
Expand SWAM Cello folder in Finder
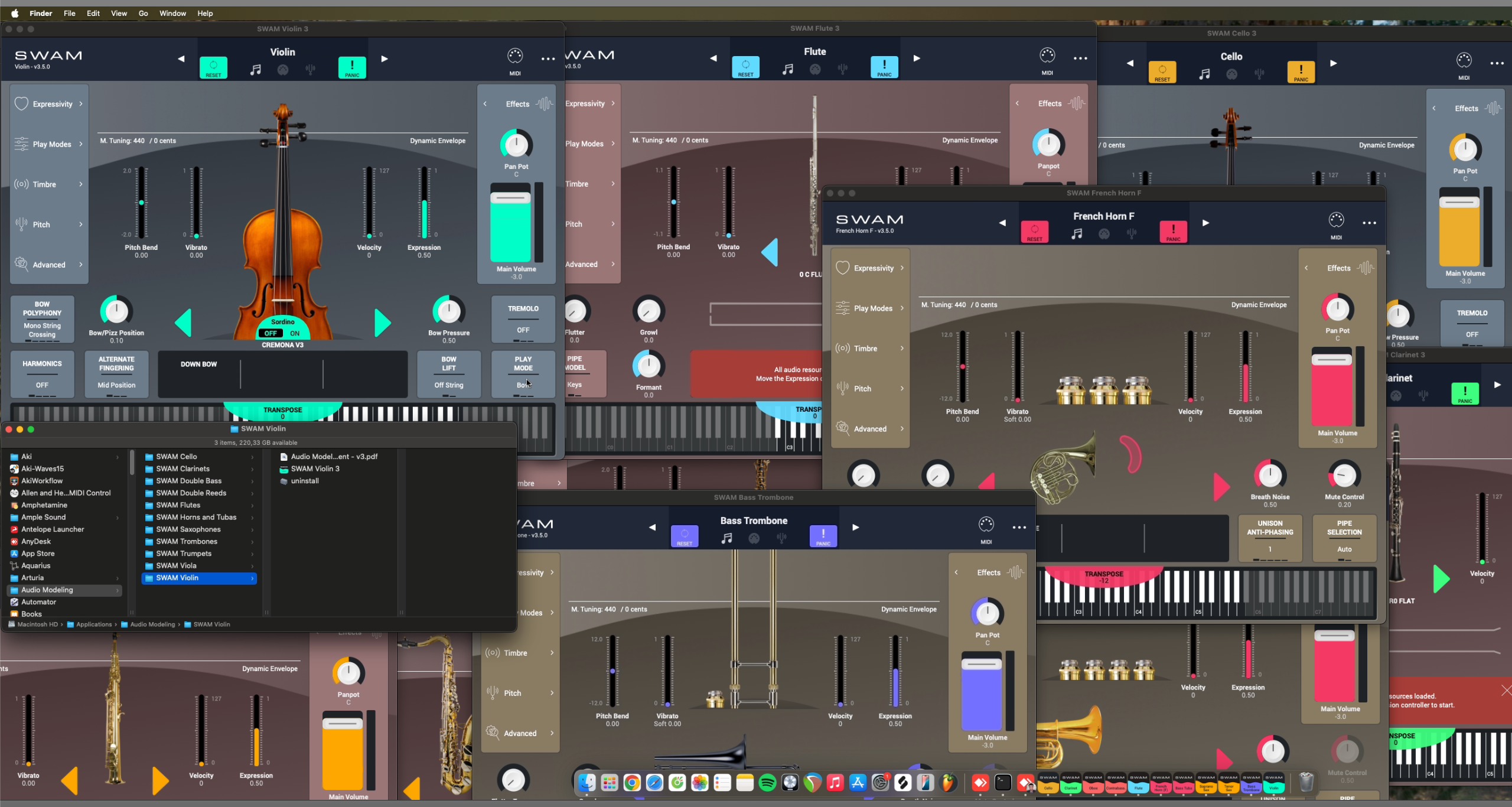click(199, 457)
